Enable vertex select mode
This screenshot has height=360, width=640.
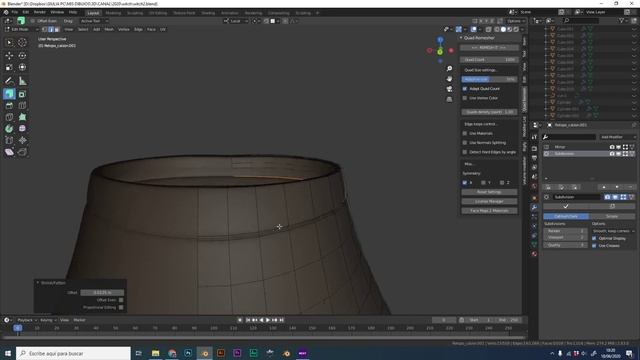pyautogui.click(x=44, y=29)
